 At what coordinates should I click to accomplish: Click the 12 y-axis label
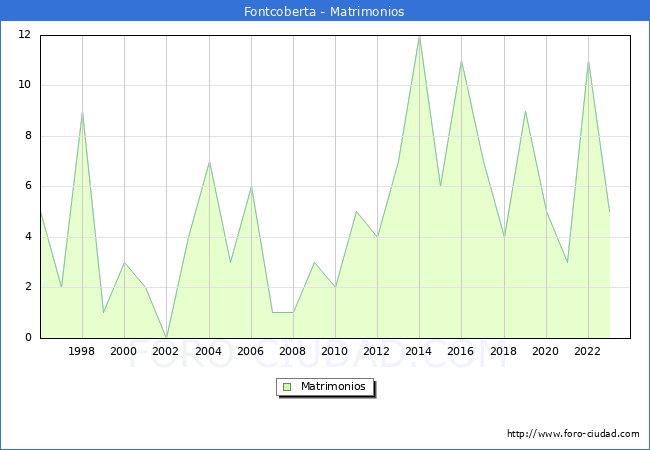pyautogui.click(x=25, y=35)
